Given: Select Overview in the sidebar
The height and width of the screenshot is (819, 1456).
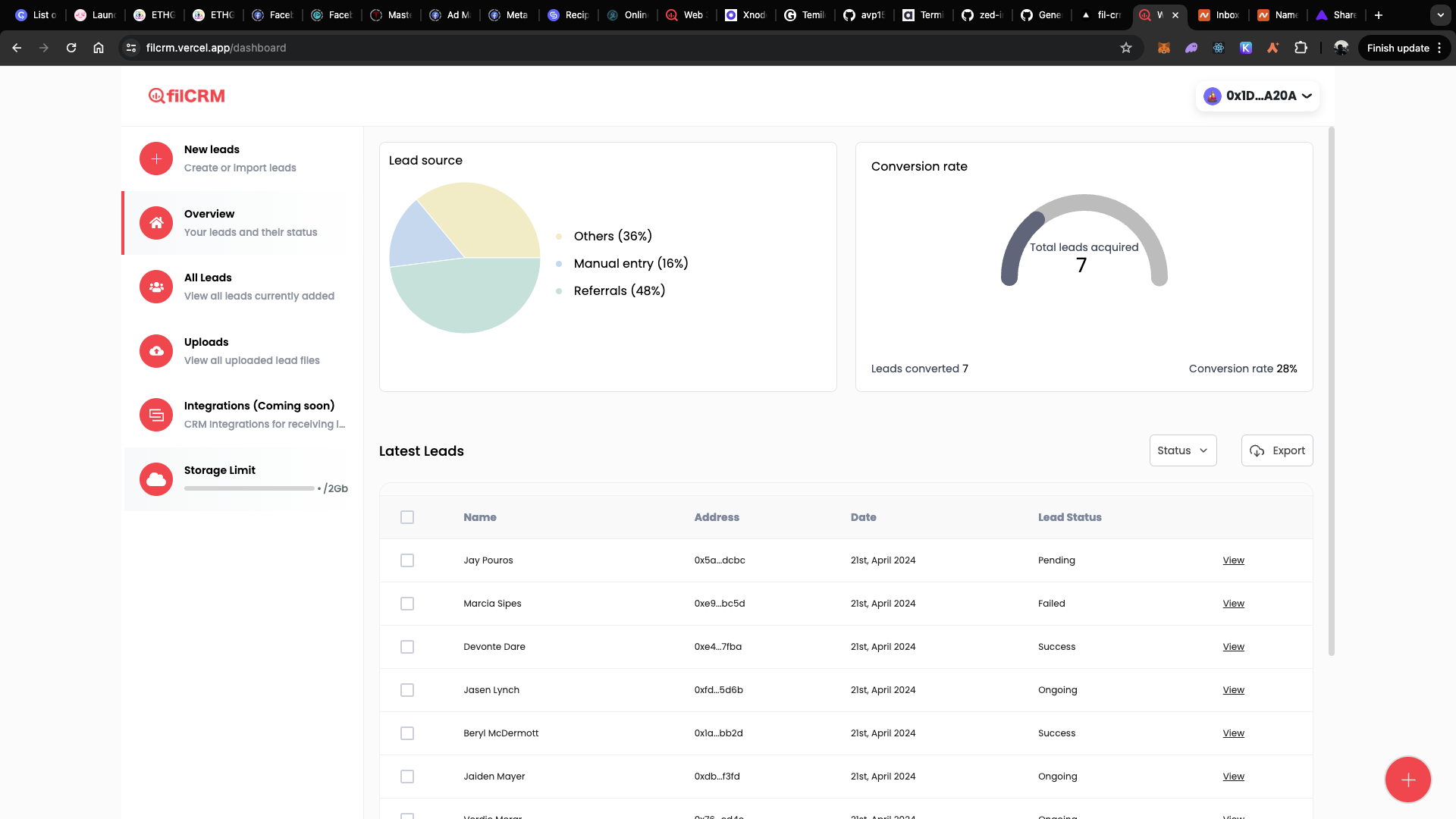Looking at the screenshot, I should pos(243,223).
